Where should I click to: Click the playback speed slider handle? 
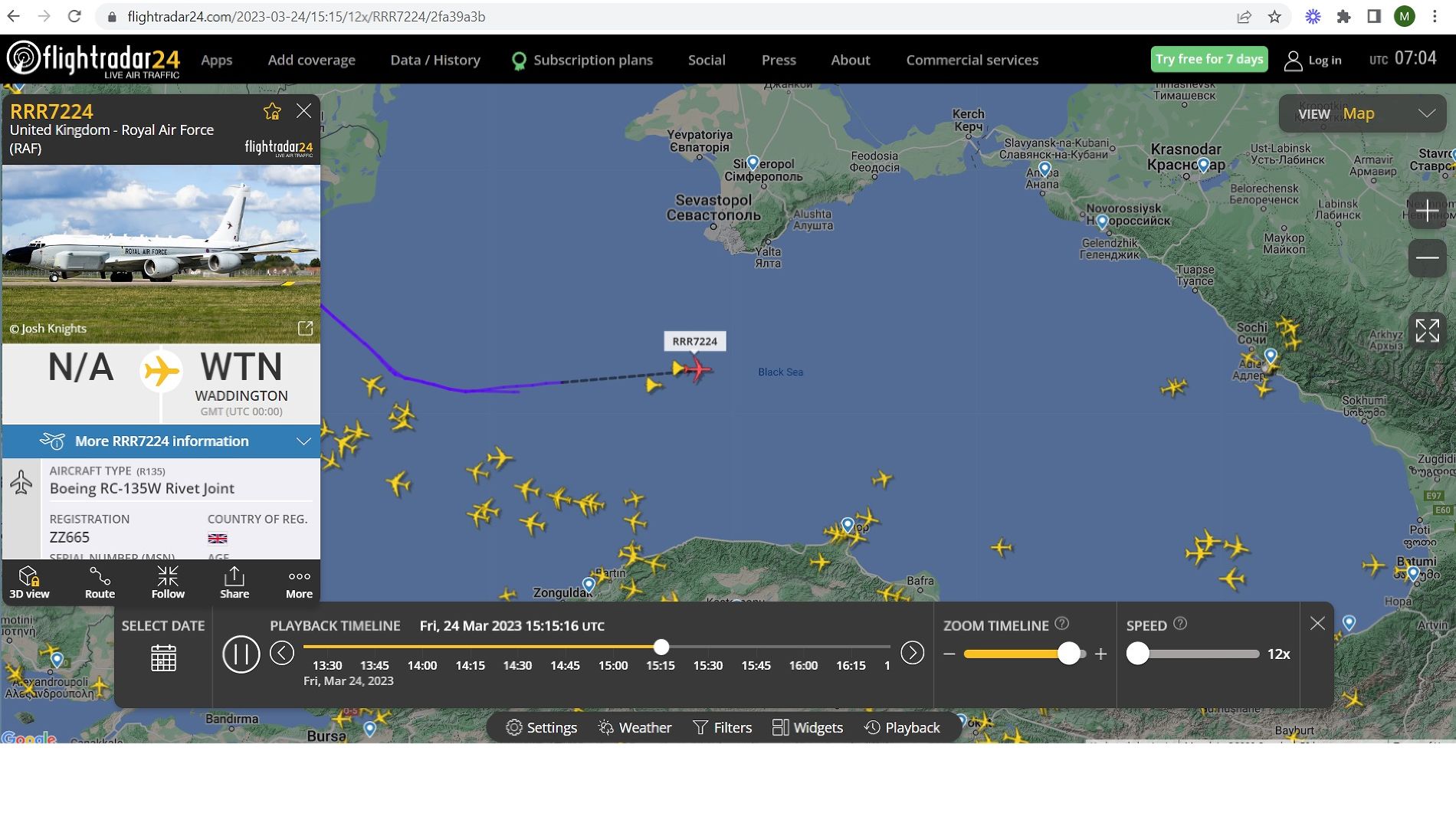point(1138,654)
